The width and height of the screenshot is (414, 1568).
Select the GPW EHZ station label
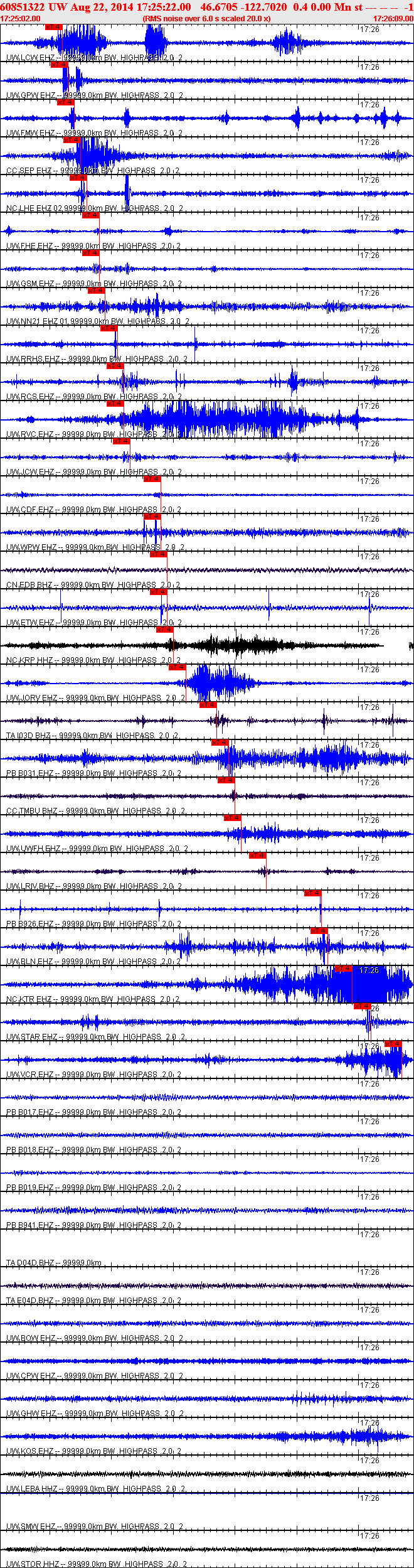[94, 95]
